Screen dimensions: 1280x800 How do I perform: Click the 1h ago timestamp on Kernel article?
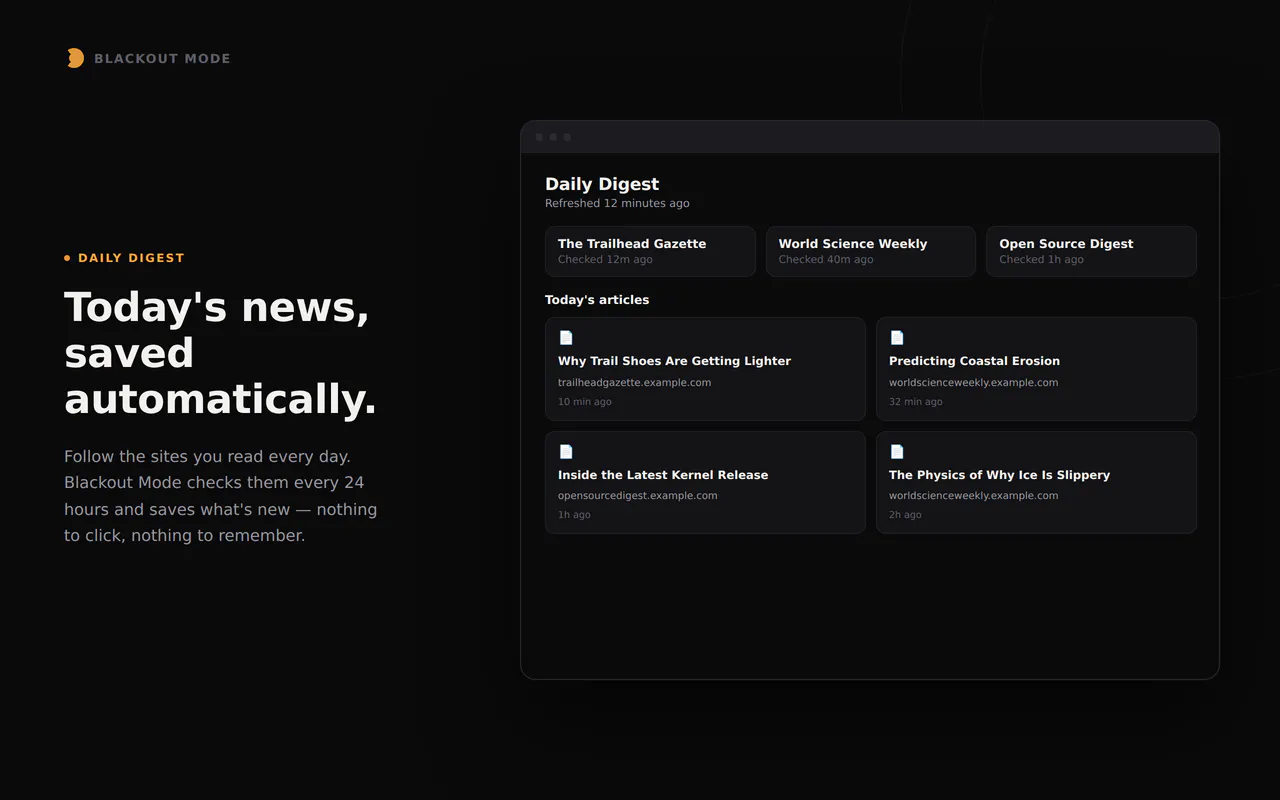click(x=574, y=515)
